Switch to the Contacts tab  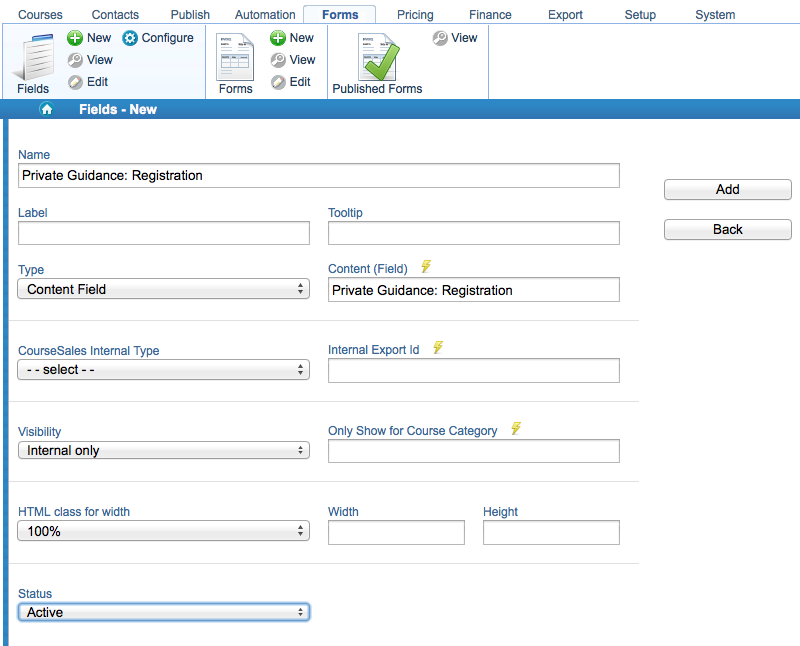[115, 15]
